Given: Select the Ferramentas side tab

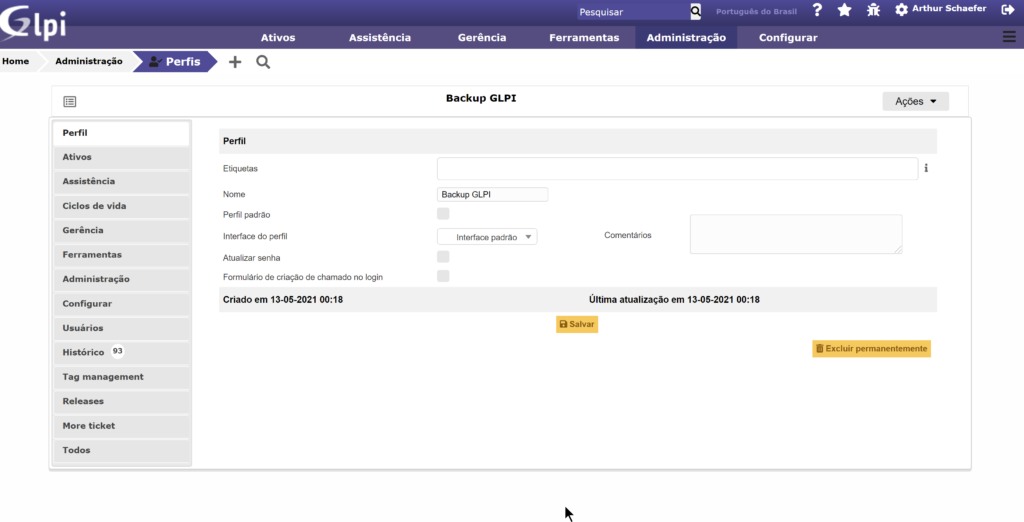Looking at the screenshot, I should click(x=121, y=254).
